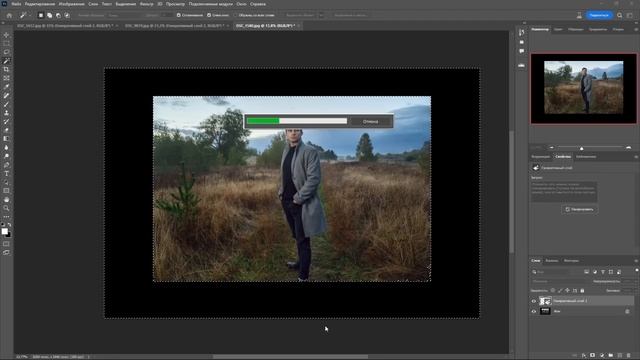Toggle lock all in Layers
Image resolution: width=640 pixels, height=360 pixels.
pos(582,291)
